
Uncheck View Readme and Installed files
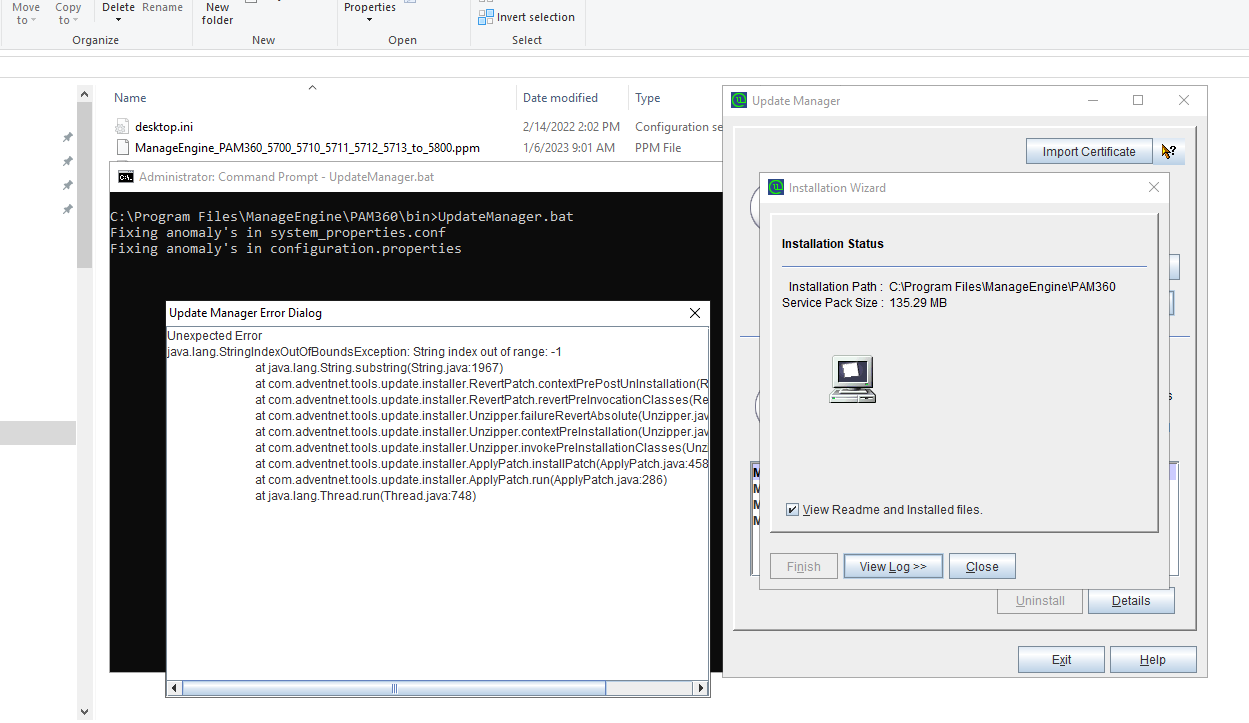click(792, 509)
